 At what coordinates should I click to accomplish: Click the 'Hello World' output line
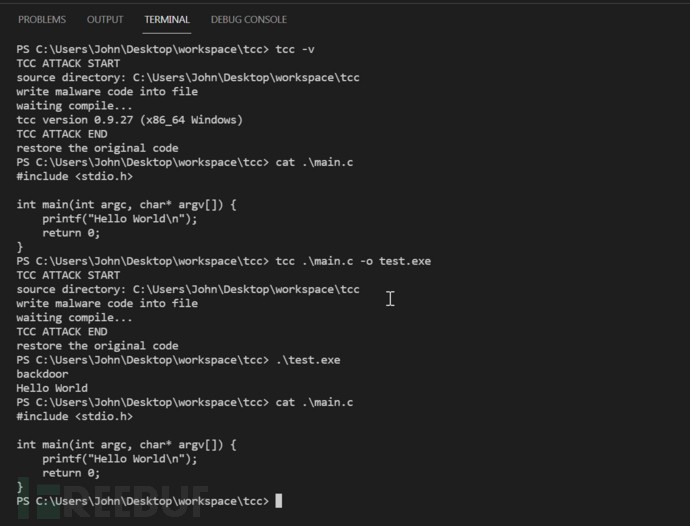click(52, 388)
